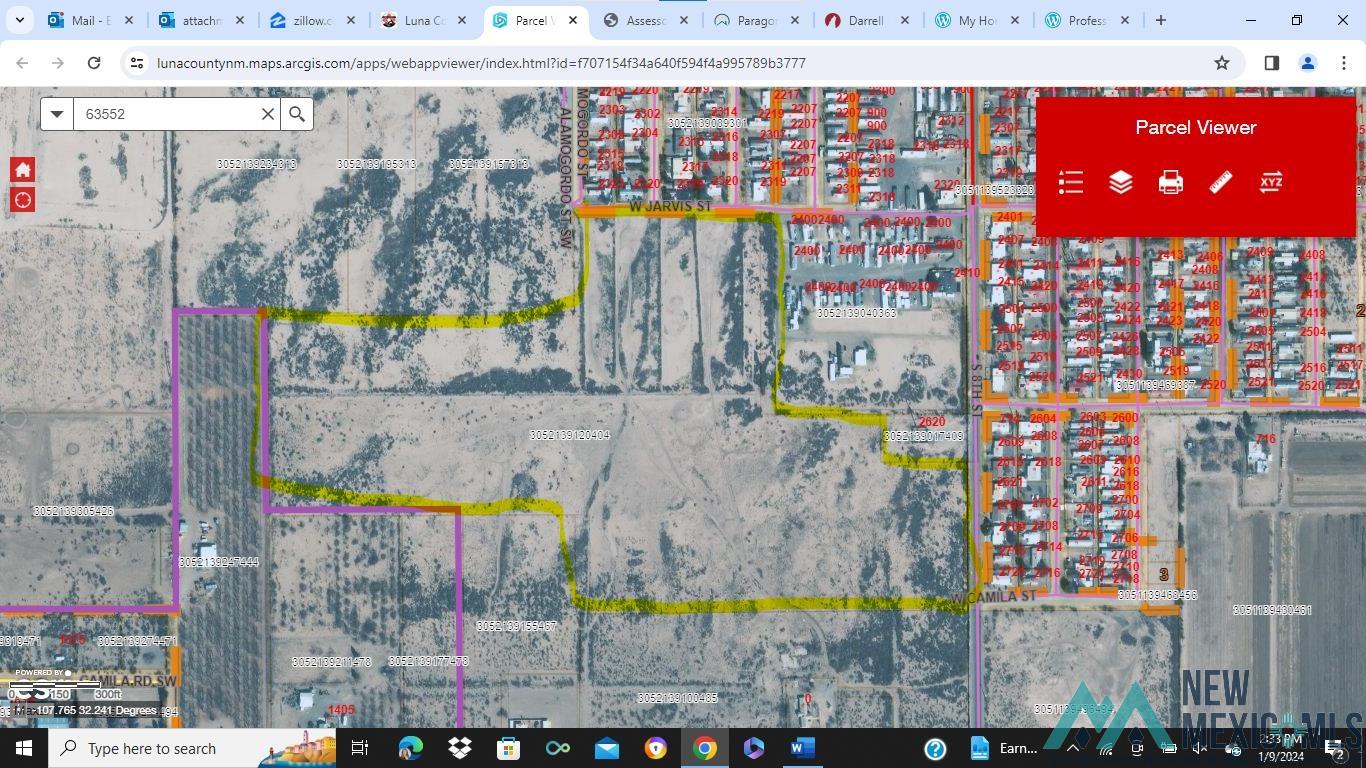The image size is (1366, 768).
Task: Click the address bar URL
Action: coord(481,63)
